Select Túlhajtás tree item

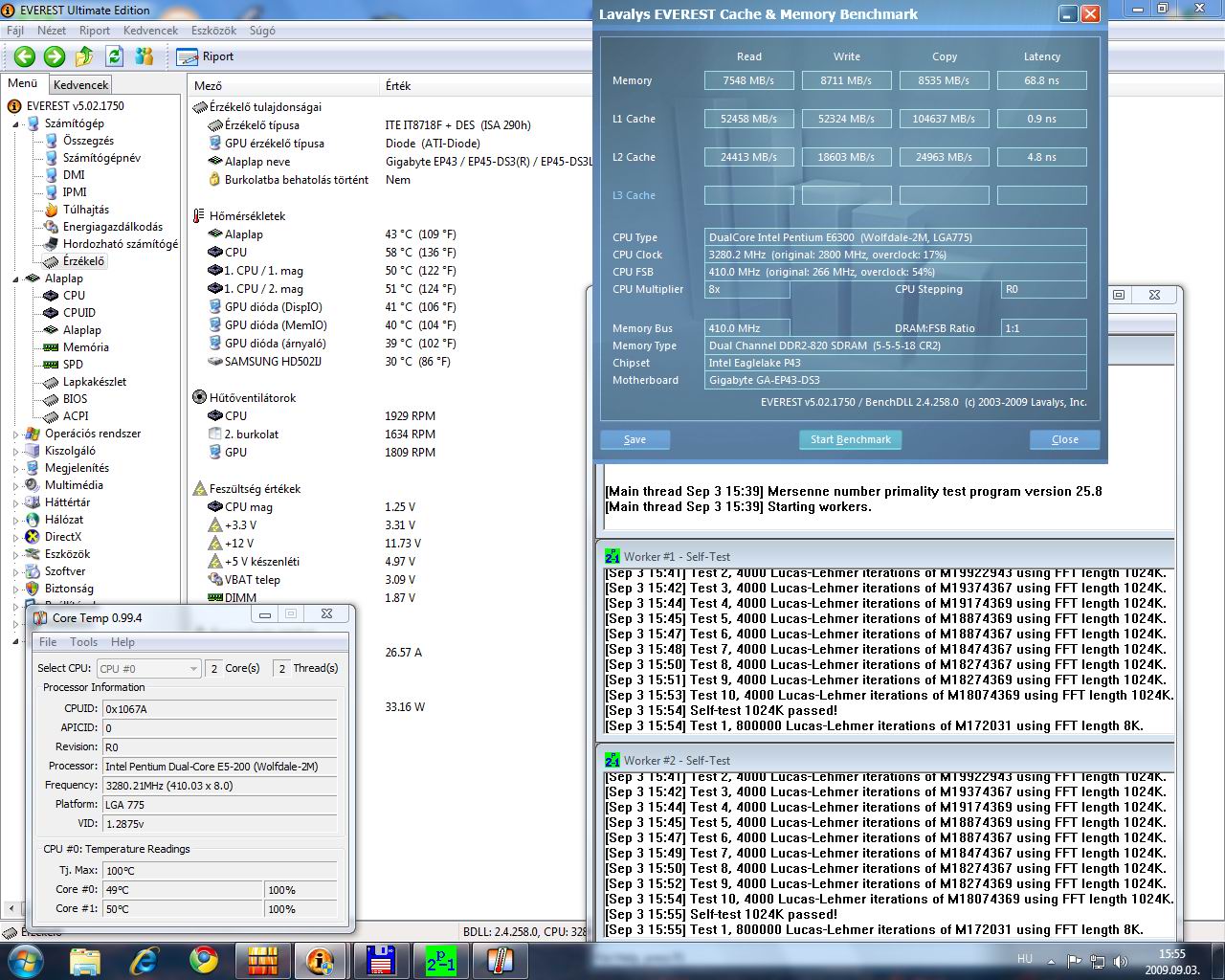click(x=86, y=210)
